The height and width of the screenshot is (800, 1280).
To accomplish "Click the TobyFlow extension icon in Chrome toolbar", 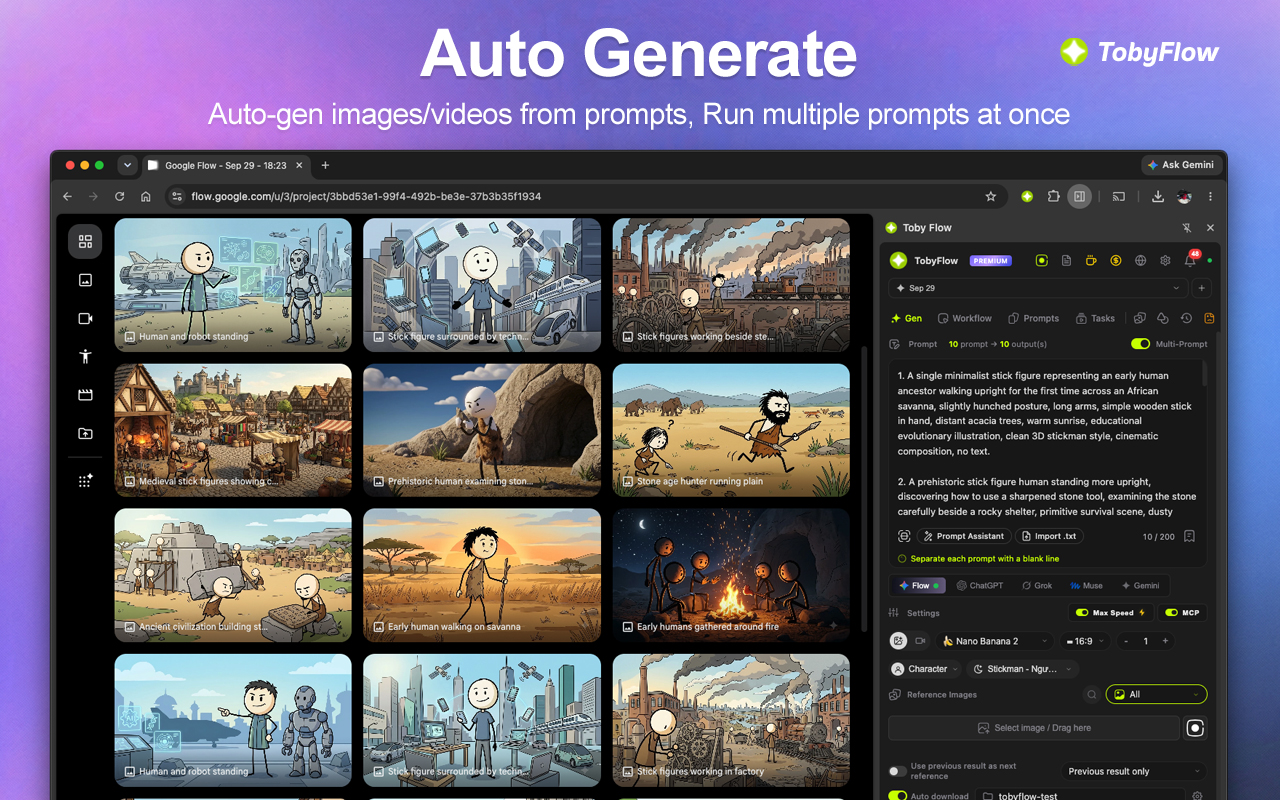I will click(1027, 197).
